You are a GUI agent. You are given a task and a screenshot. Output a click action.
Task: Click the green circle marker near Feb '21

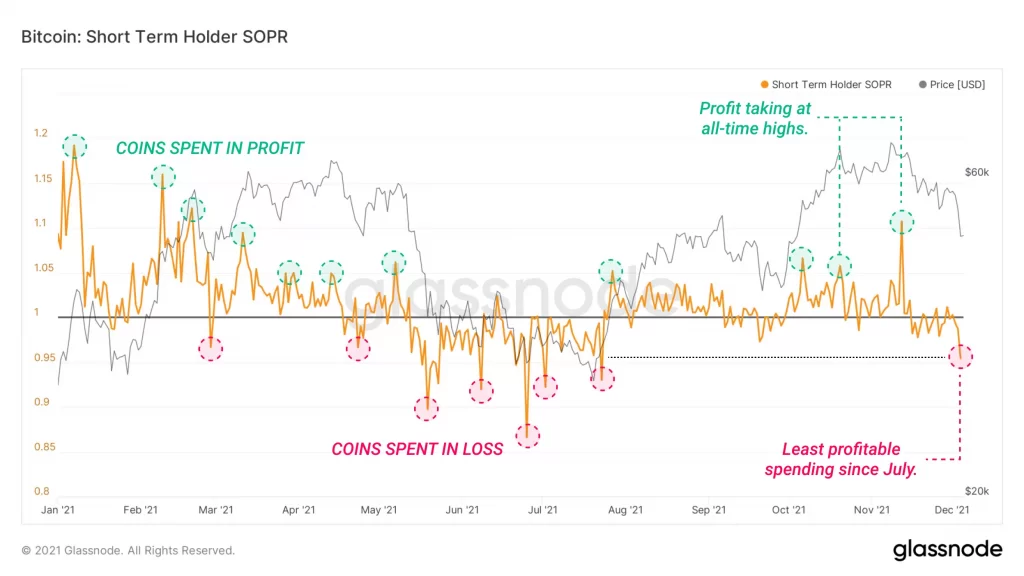163,176
